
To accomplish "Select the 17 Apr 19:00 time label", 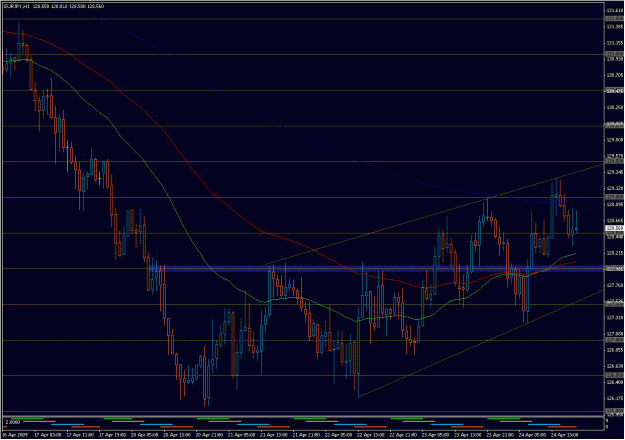I will point(112,434).
